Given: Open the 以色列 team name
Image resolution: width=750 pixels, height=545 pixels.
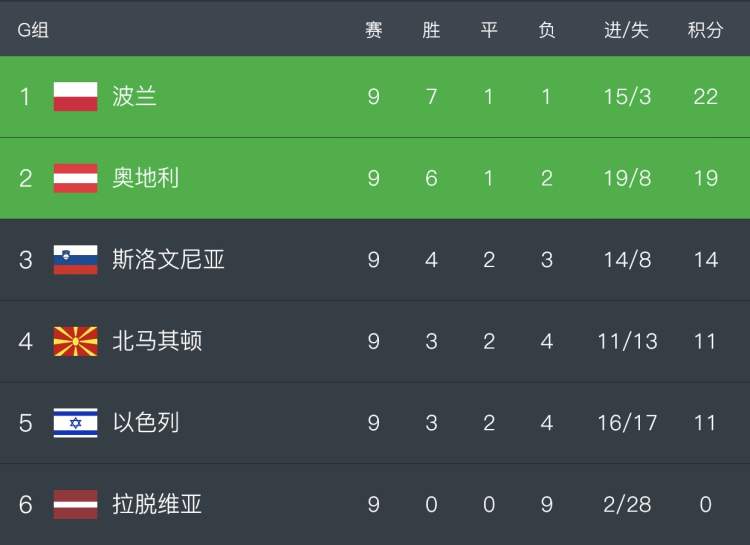Looking at the screenshot, I should (x=146, y=423).
